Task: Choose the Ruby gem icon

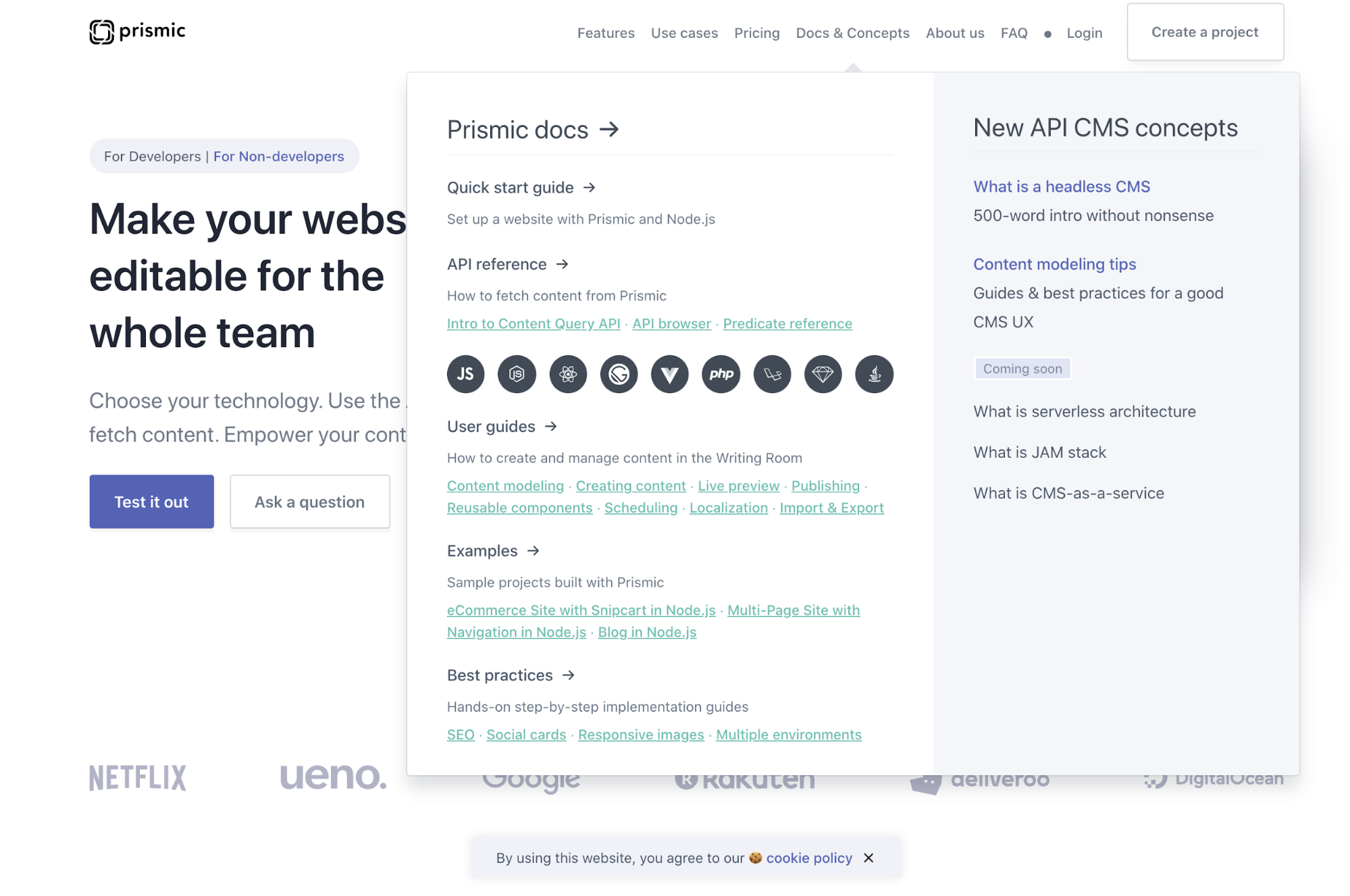Action: coord(823,374)
